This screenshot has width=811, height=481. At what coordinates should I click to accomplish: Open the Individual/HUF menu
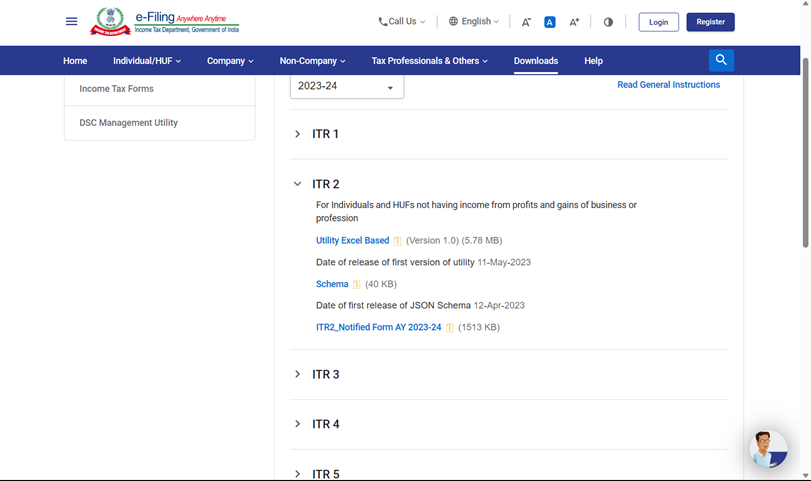(147, 61)
